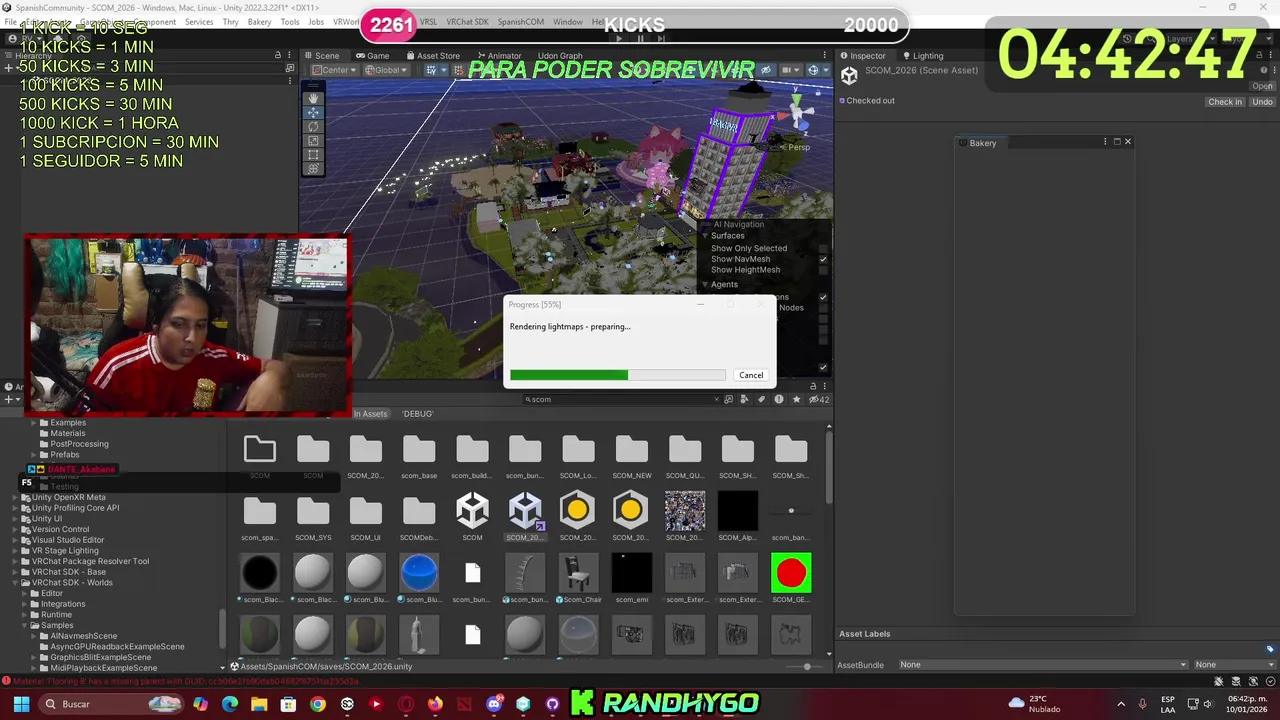
Task: Switch to the Lighting tab
Action: click(922, 56)
